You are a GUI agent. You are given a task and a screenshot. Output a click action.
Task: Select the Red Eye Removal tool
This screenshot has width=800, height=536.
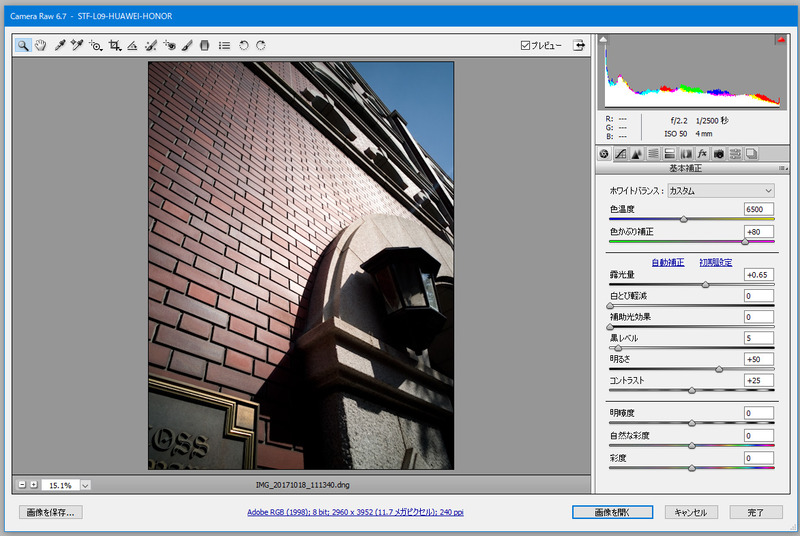tap(169, 45)
